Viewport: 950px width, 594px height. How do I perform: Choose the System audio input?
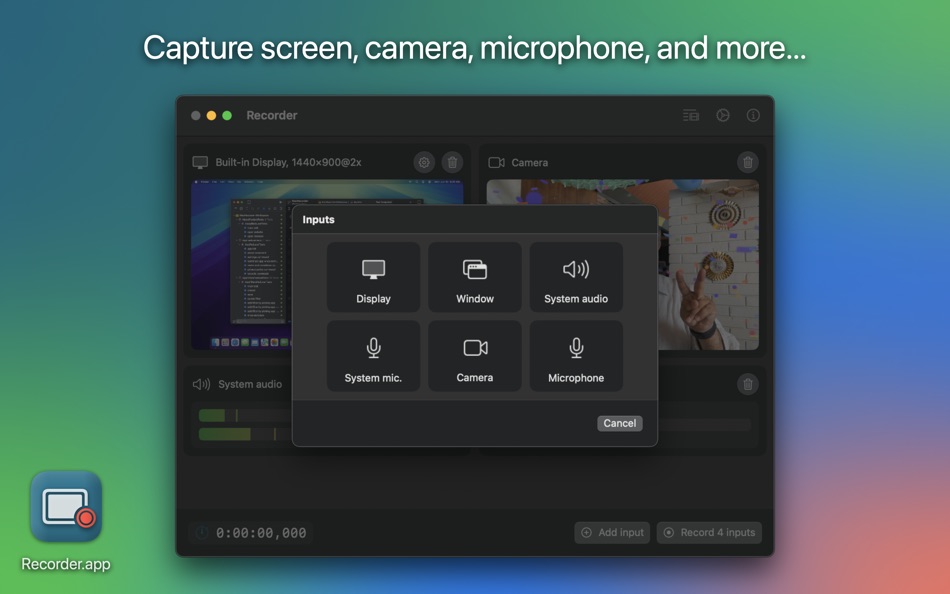click(x=576, y=277)
